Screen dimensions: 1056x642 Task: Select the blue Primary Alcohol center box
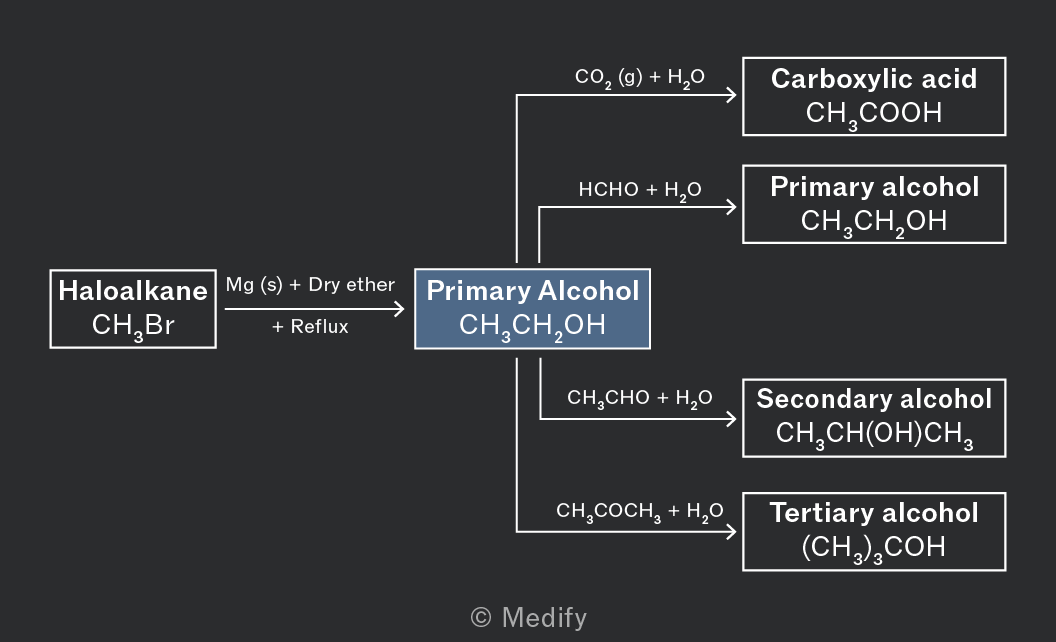click(533, 309)
